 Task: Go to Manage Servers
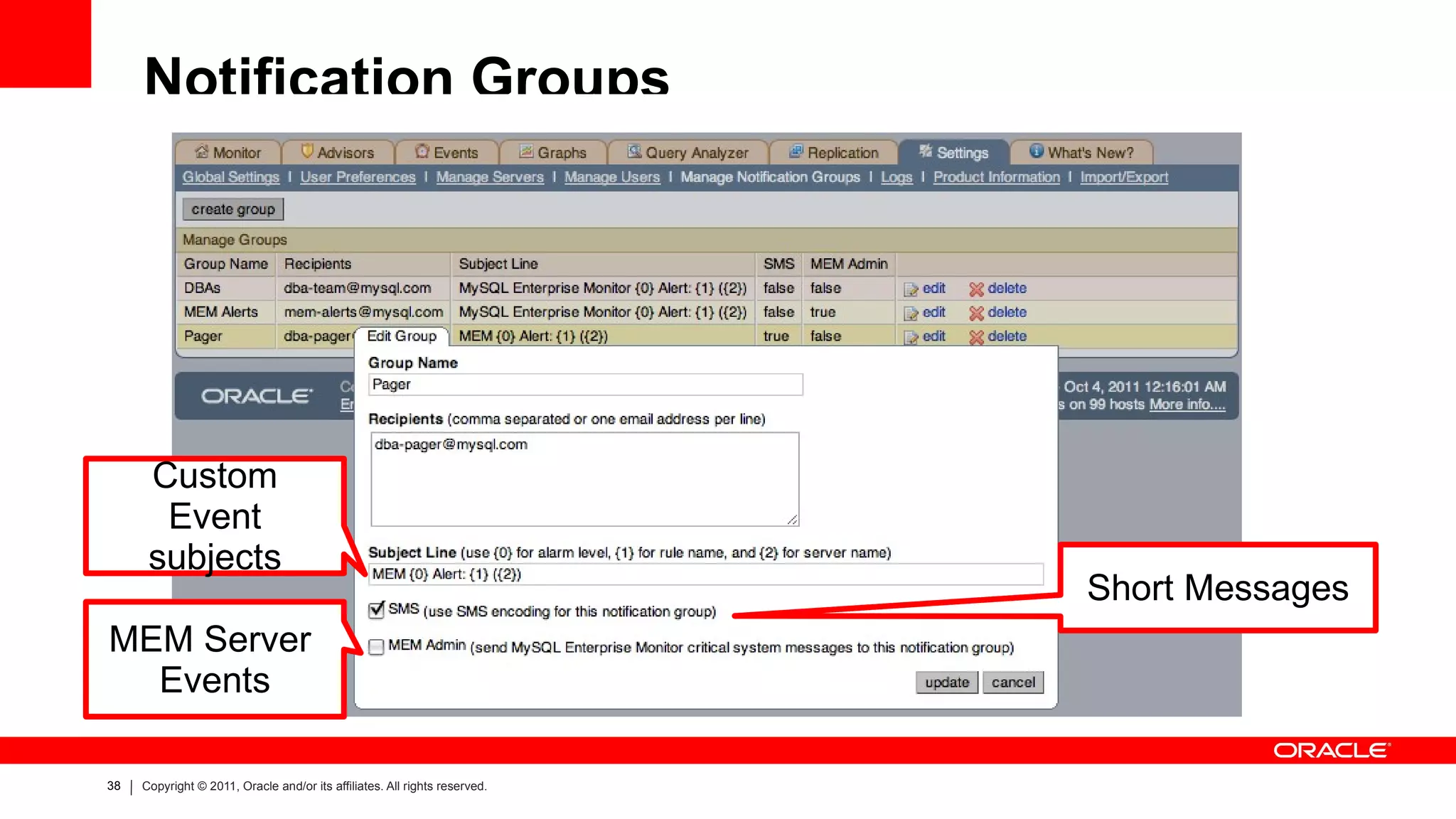point(490,177)
